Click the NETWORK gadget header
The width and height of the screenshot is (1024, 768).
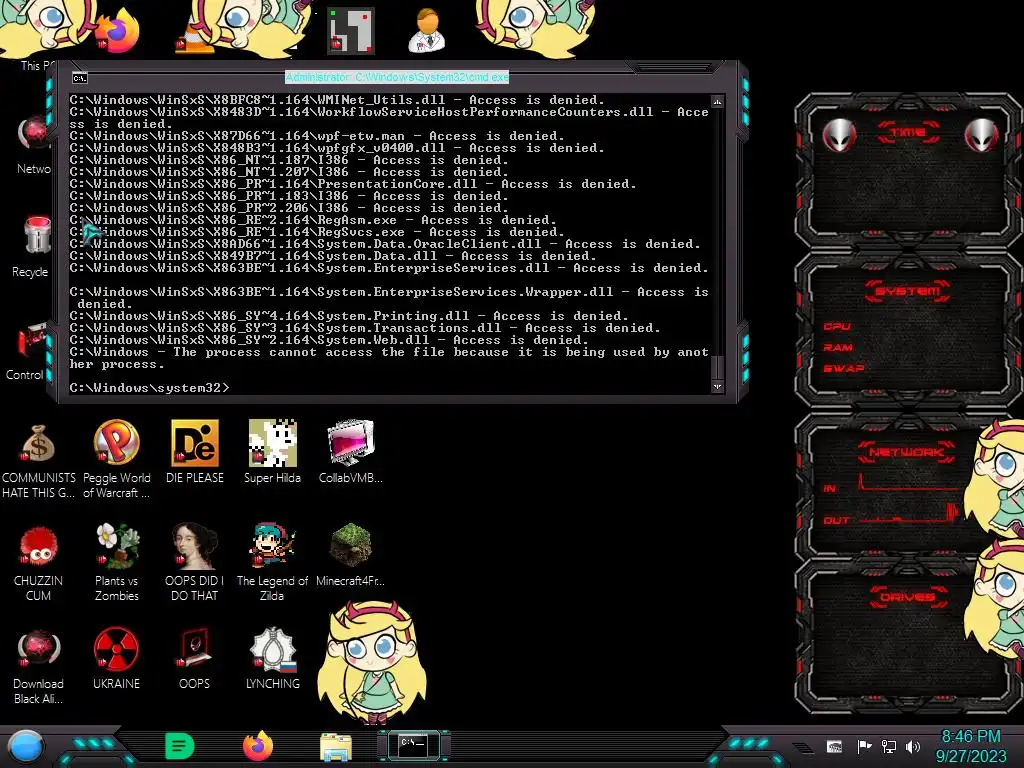coord(906,452)
